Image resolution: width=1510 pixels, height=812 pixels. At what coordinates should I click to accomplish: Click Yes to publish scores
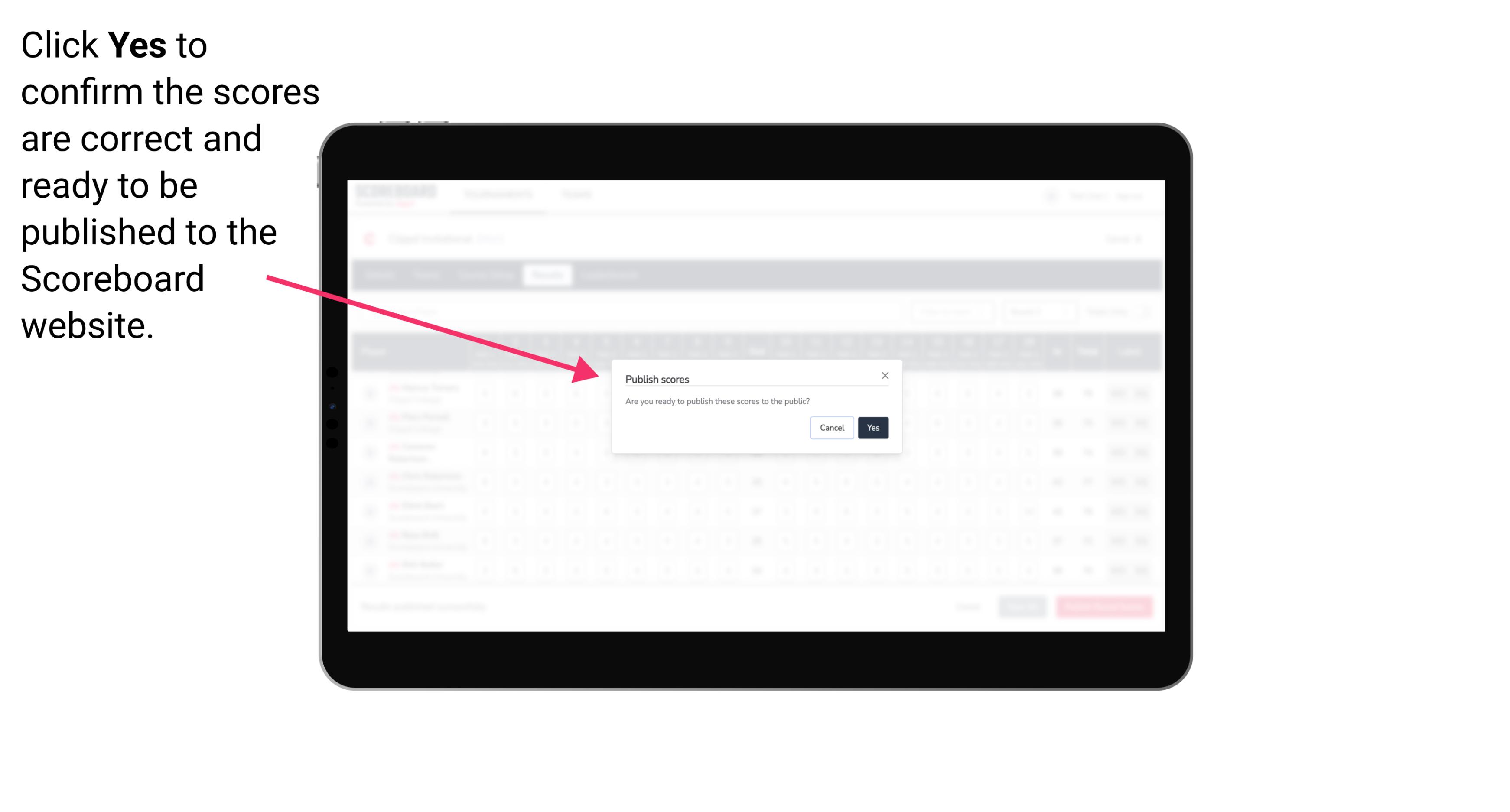click(x=872, y=427)
